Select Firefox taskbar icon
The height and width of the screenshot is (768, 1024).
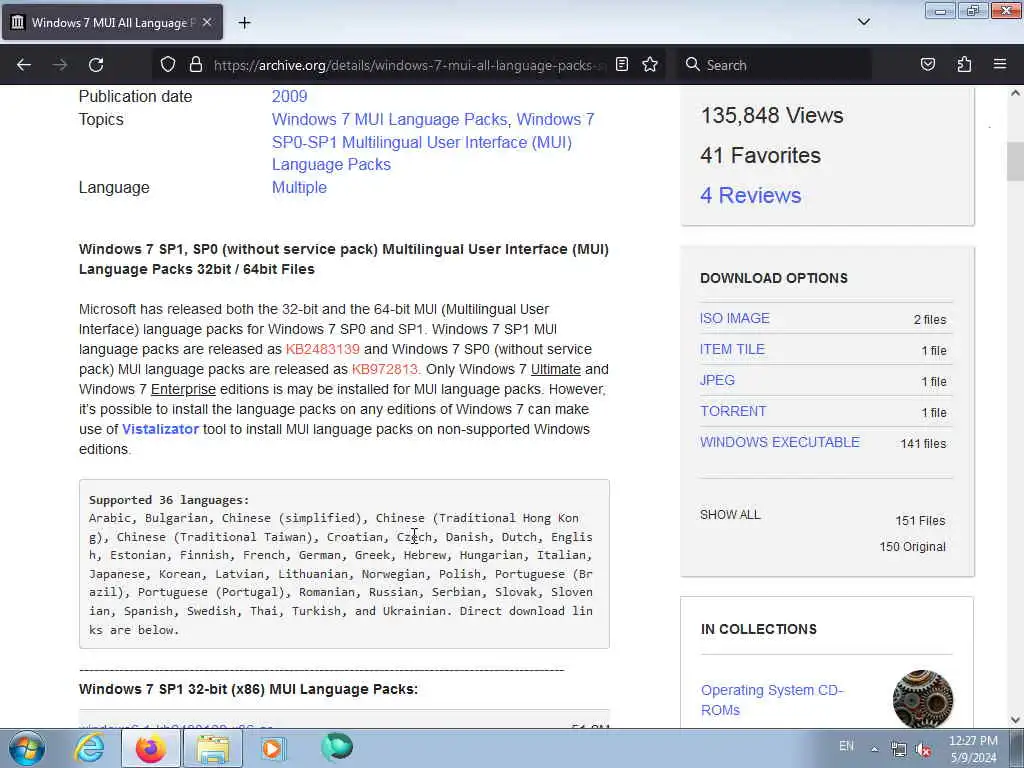(x=151, y=748)
